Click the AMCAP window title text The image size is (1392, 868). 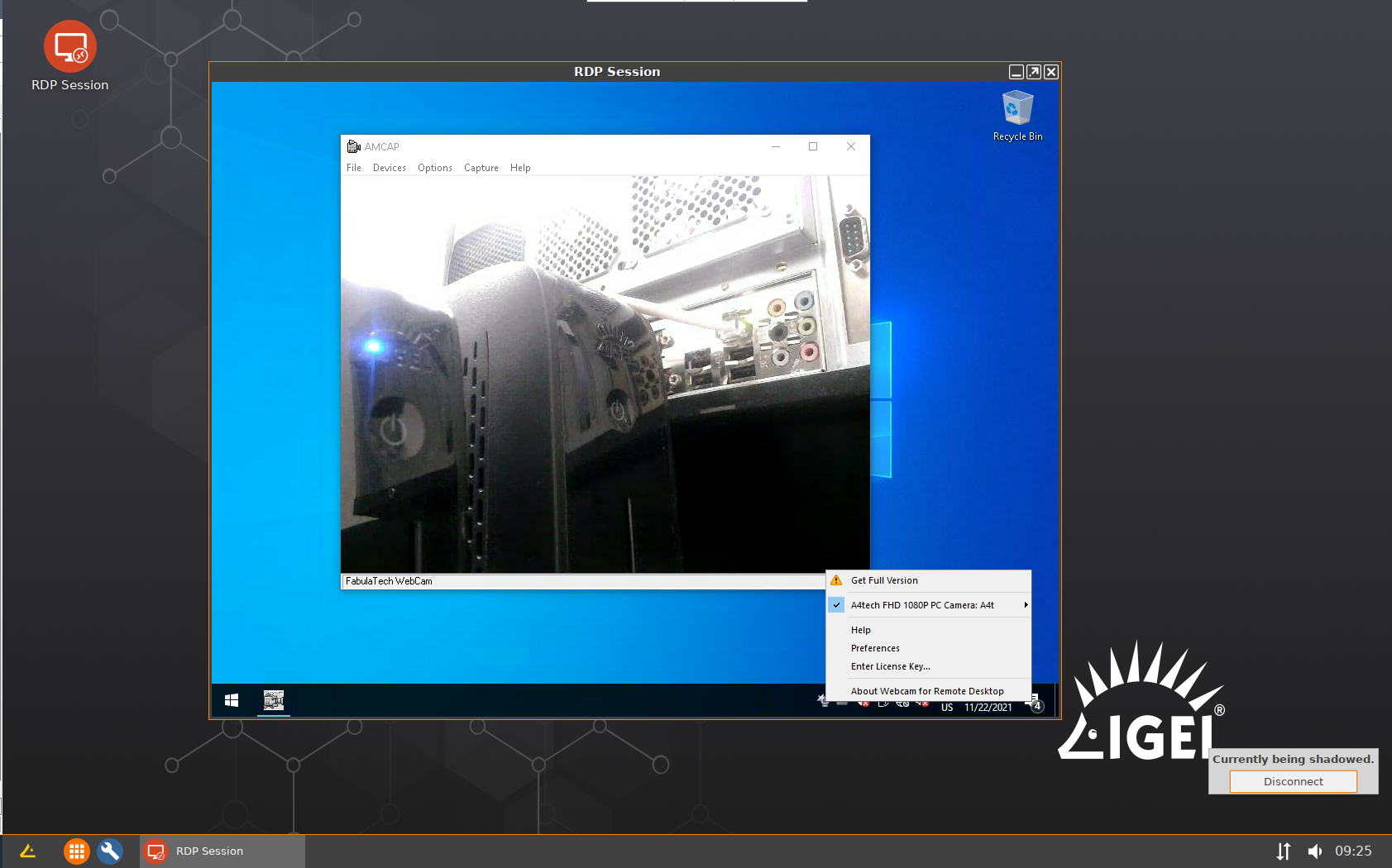click(x=382, y=146)
